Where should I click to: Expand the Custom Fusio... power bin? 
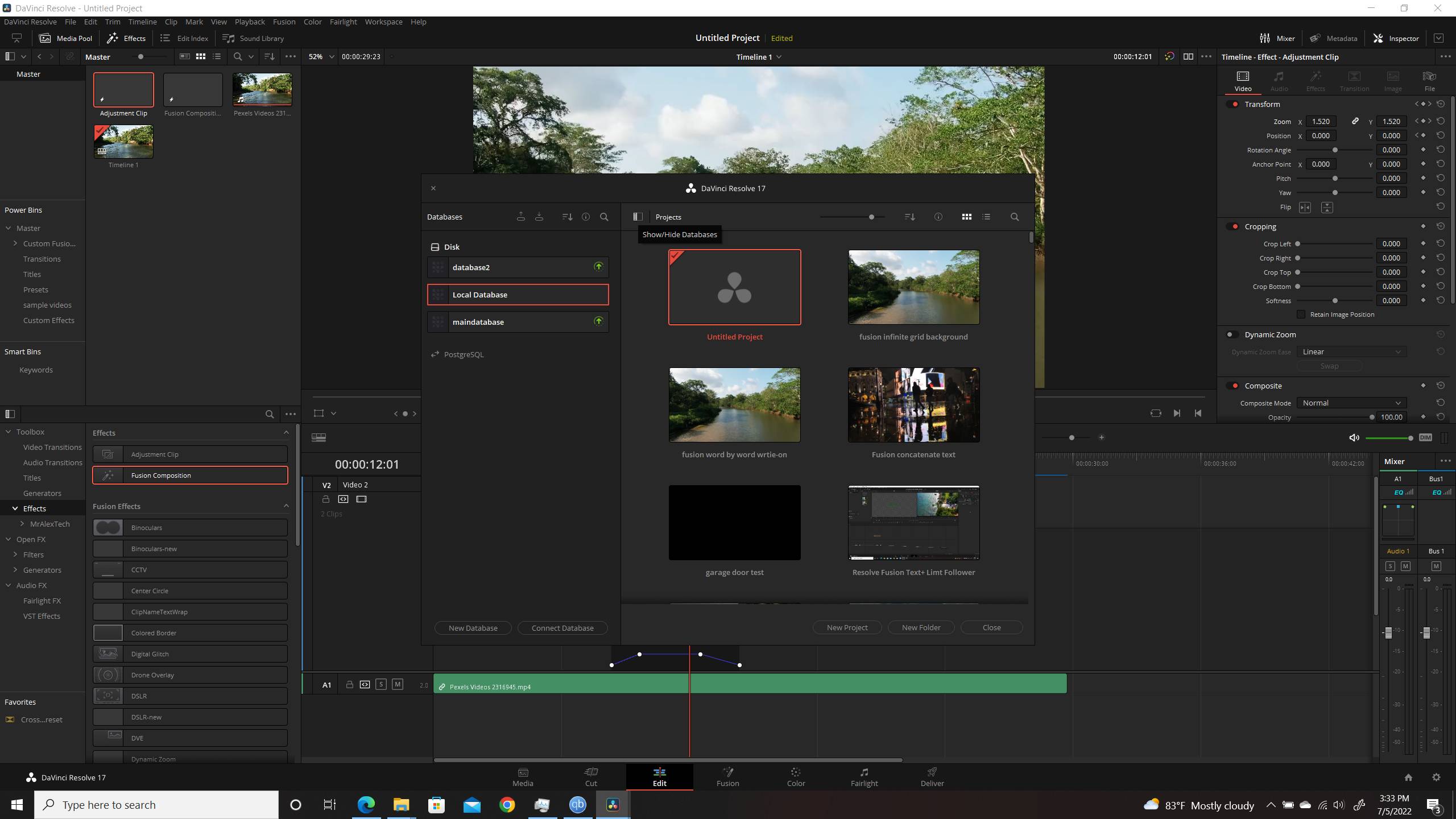point(15,243)
